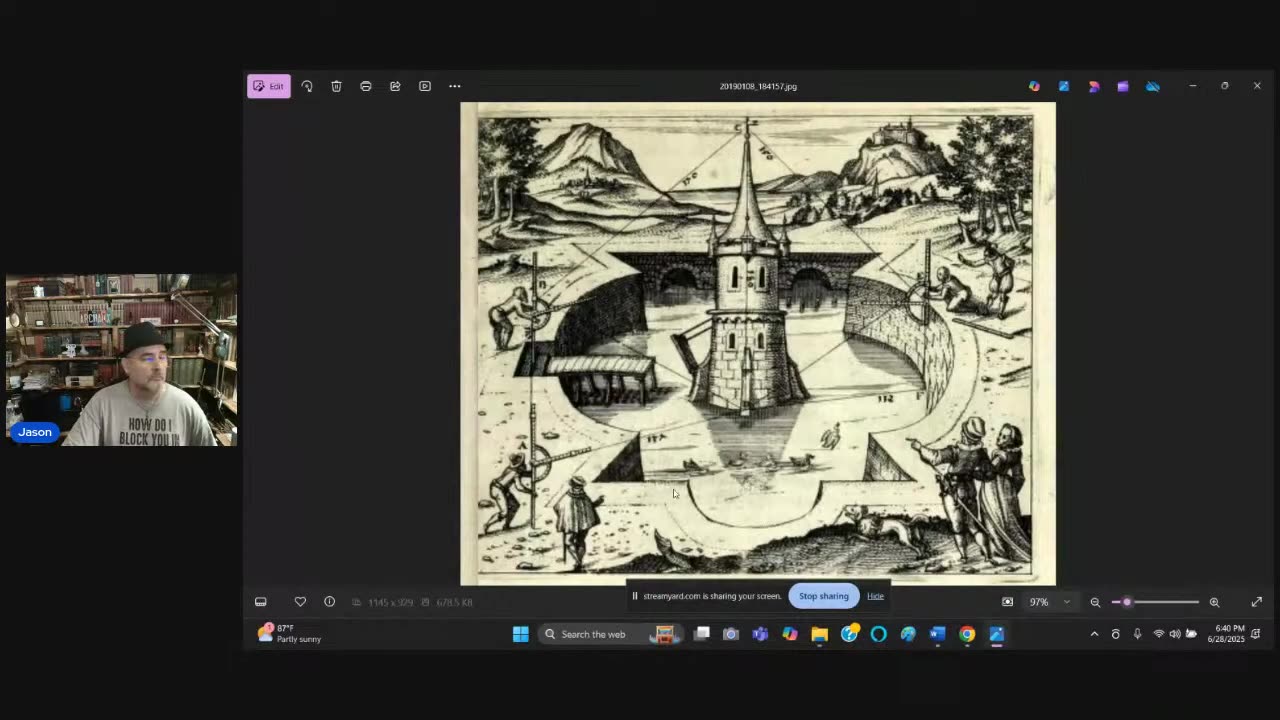1280x720 pixels.
Task: Click Jason's webcam video overlay
Action: [121, 360]
